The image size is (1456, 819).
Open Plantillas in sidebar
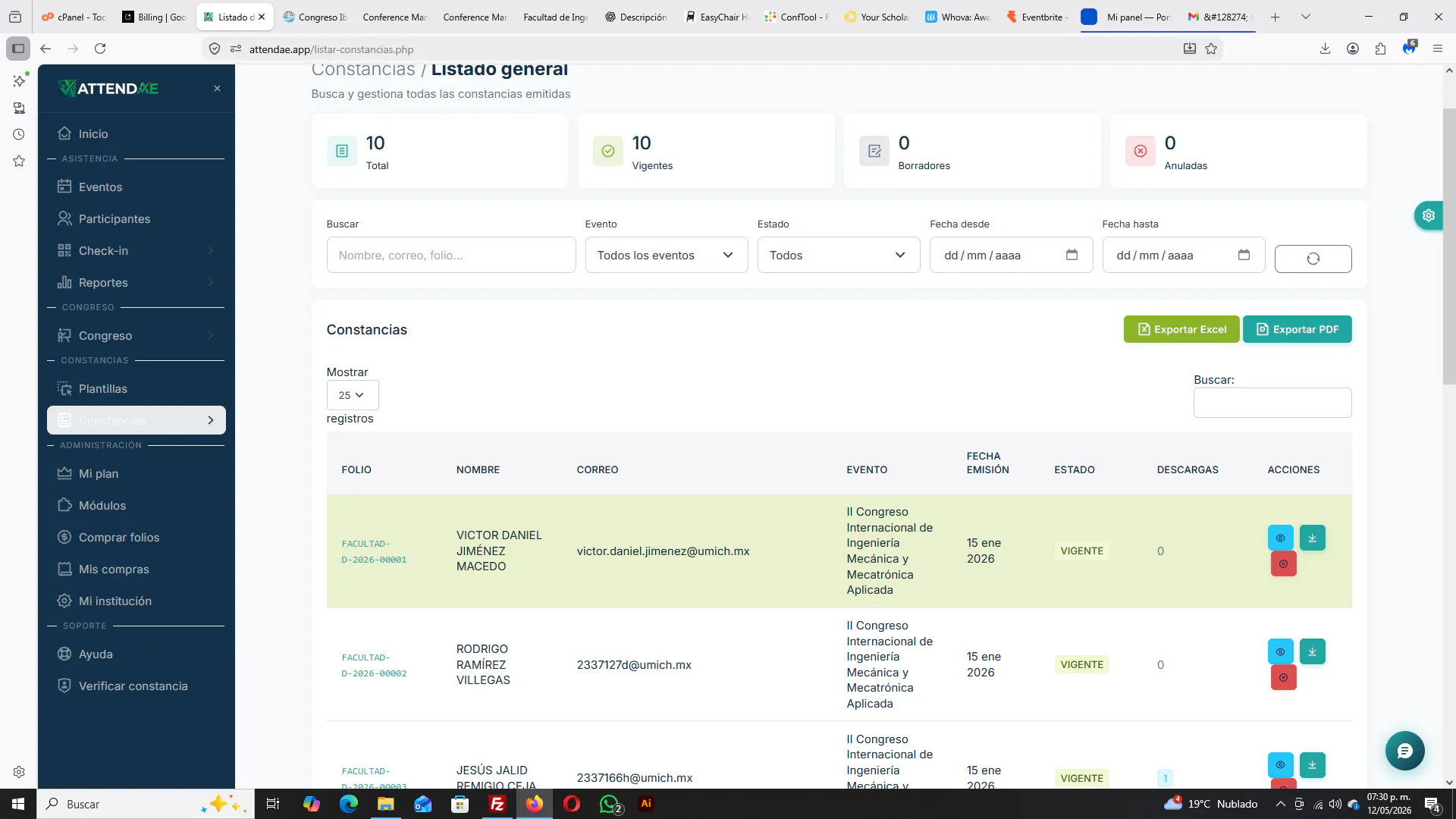point(136,389)
